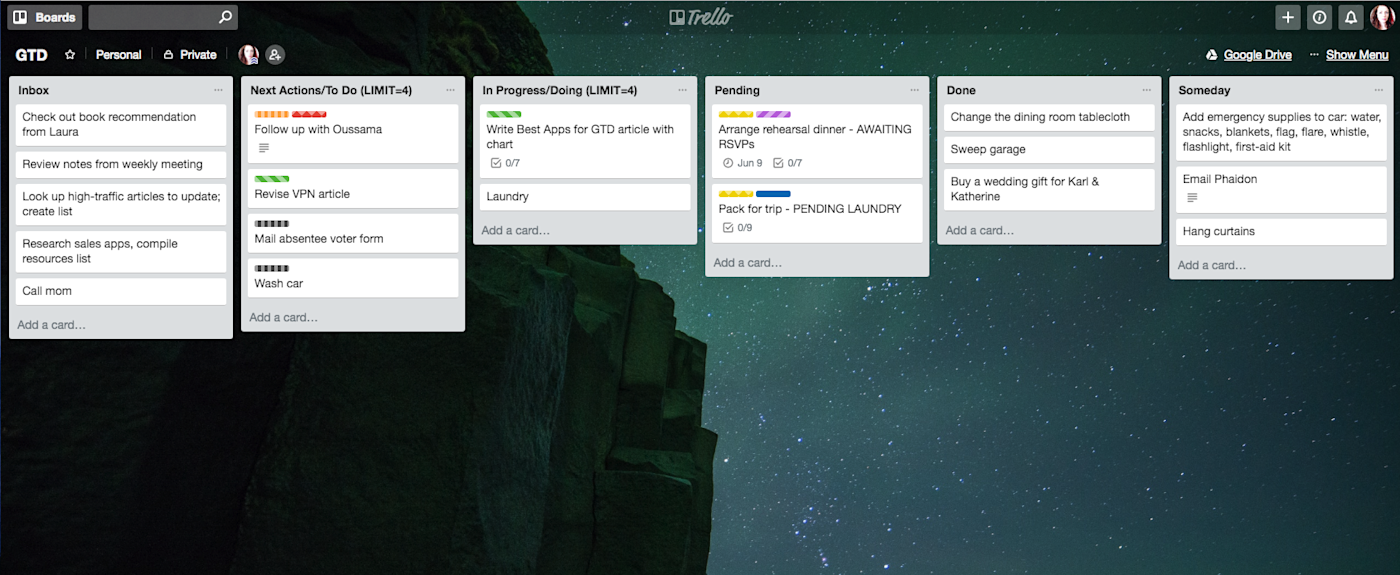
Task: Click checklist 0/7 badge on rehearsal dinner card
Action: [788, 163]
